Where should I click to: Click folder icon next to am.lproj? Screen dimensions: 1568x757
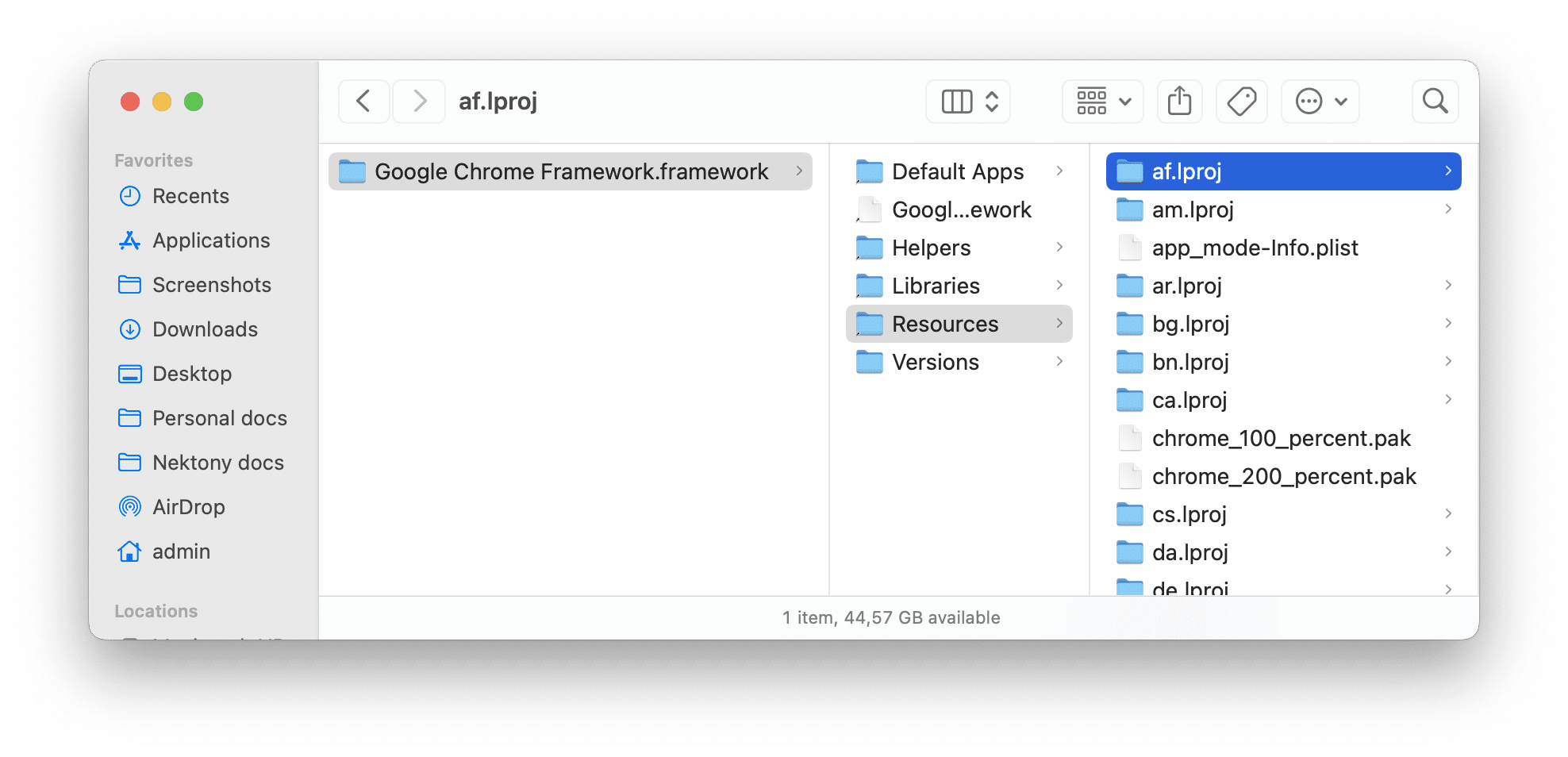[x=1129, y=209]
